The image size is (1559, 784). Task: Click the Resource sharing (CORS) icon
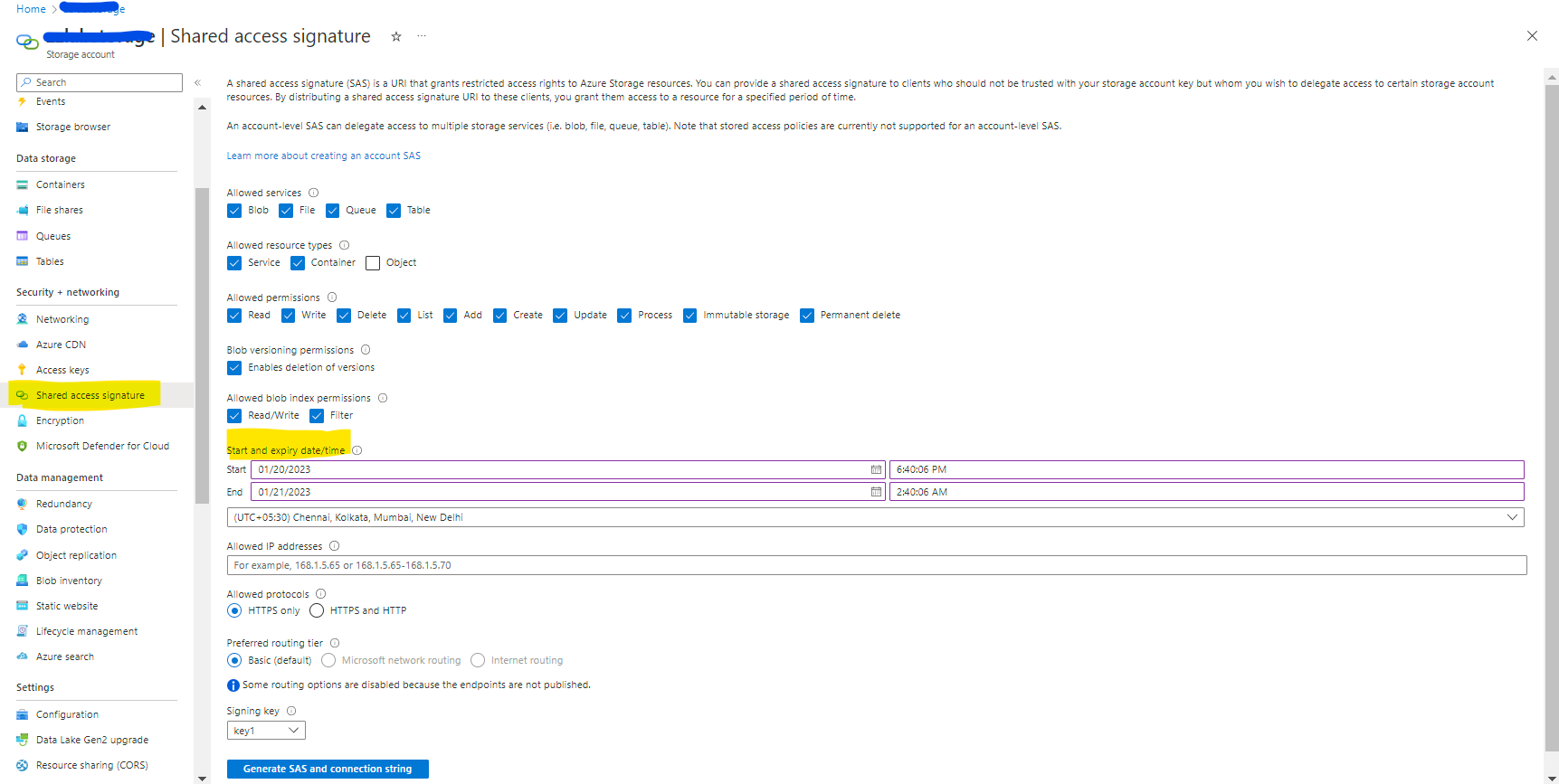click(x=23, y=765)
